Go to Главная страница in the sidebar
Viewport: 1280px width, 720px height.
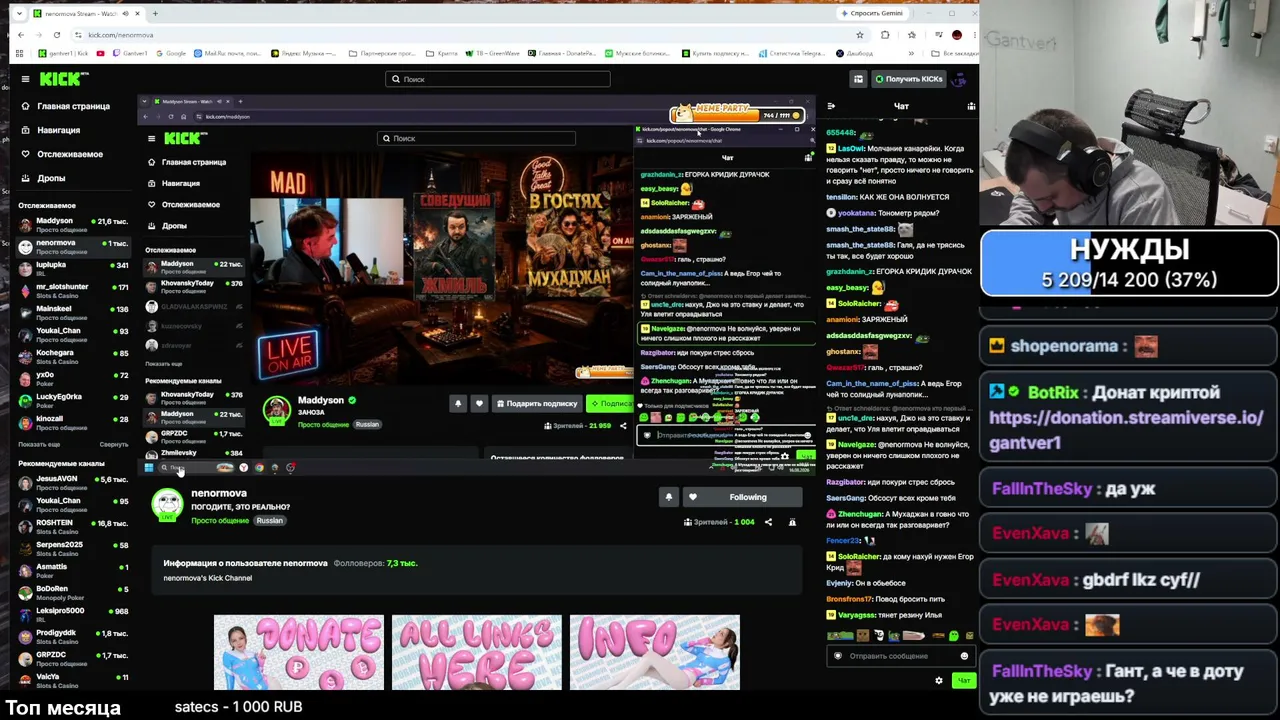pos(65,106)
